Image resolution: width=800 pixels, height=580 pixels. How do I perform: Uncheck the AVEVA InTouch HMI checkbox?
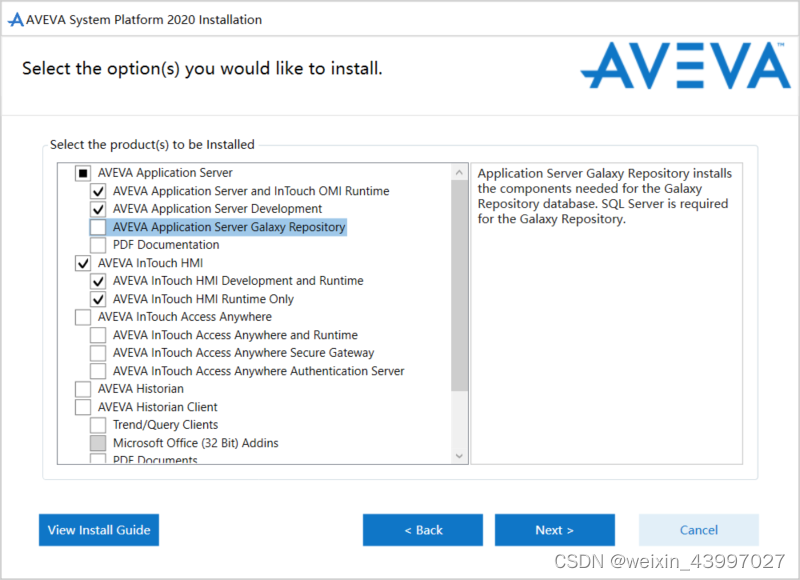(83, 263)
